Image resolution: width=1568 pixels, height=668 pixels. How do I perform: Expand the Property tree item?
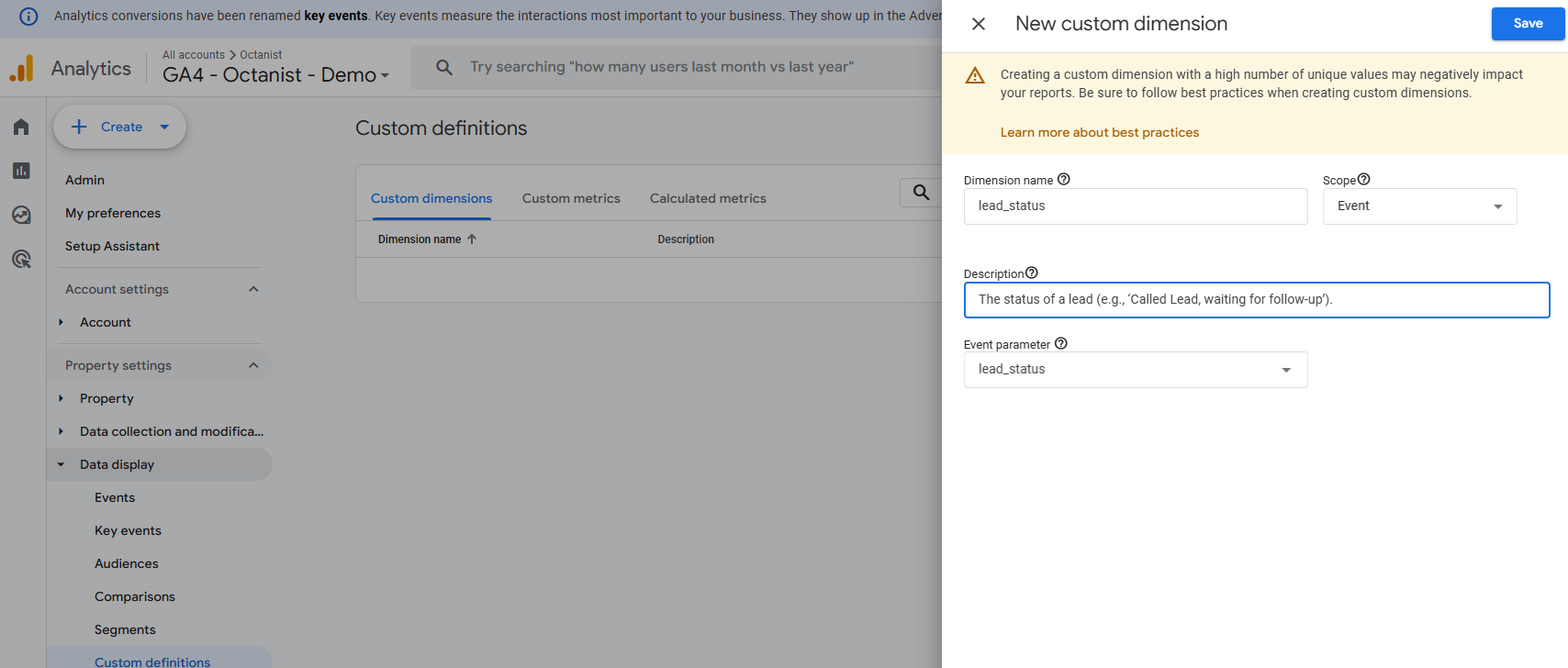tap(62, 398)
